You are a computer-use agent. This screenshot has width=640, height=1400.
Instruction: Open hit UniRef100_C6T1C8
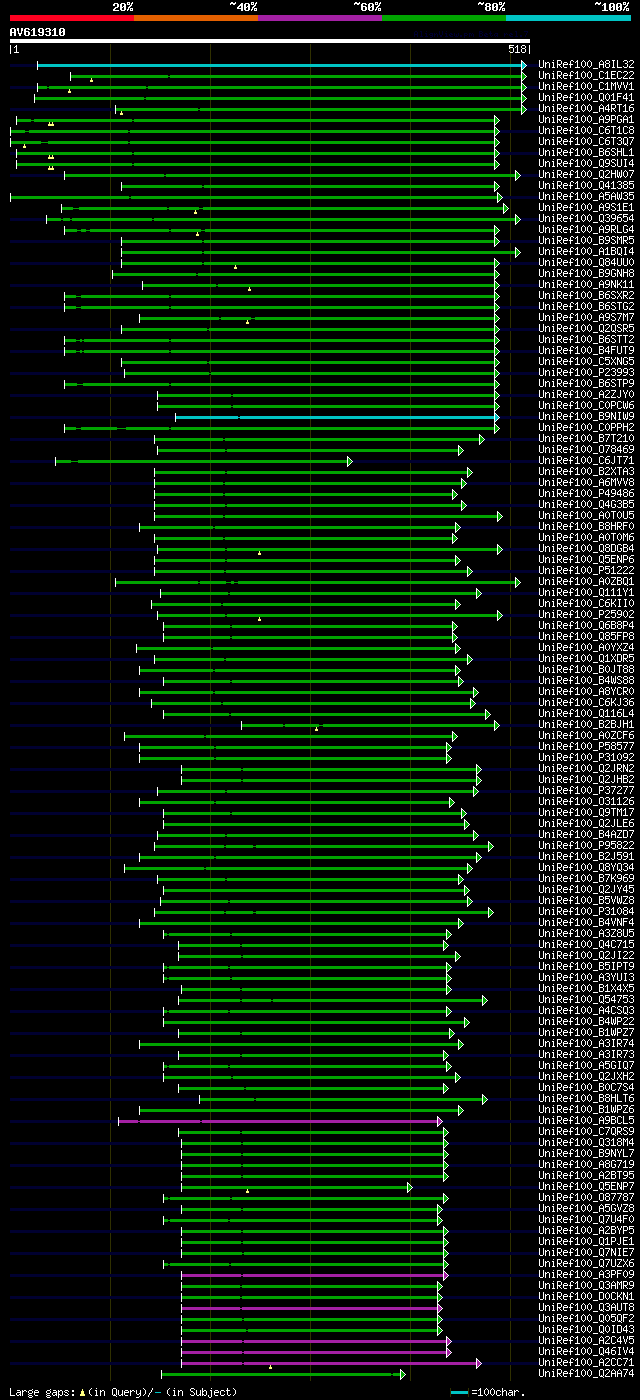point(586,131)
